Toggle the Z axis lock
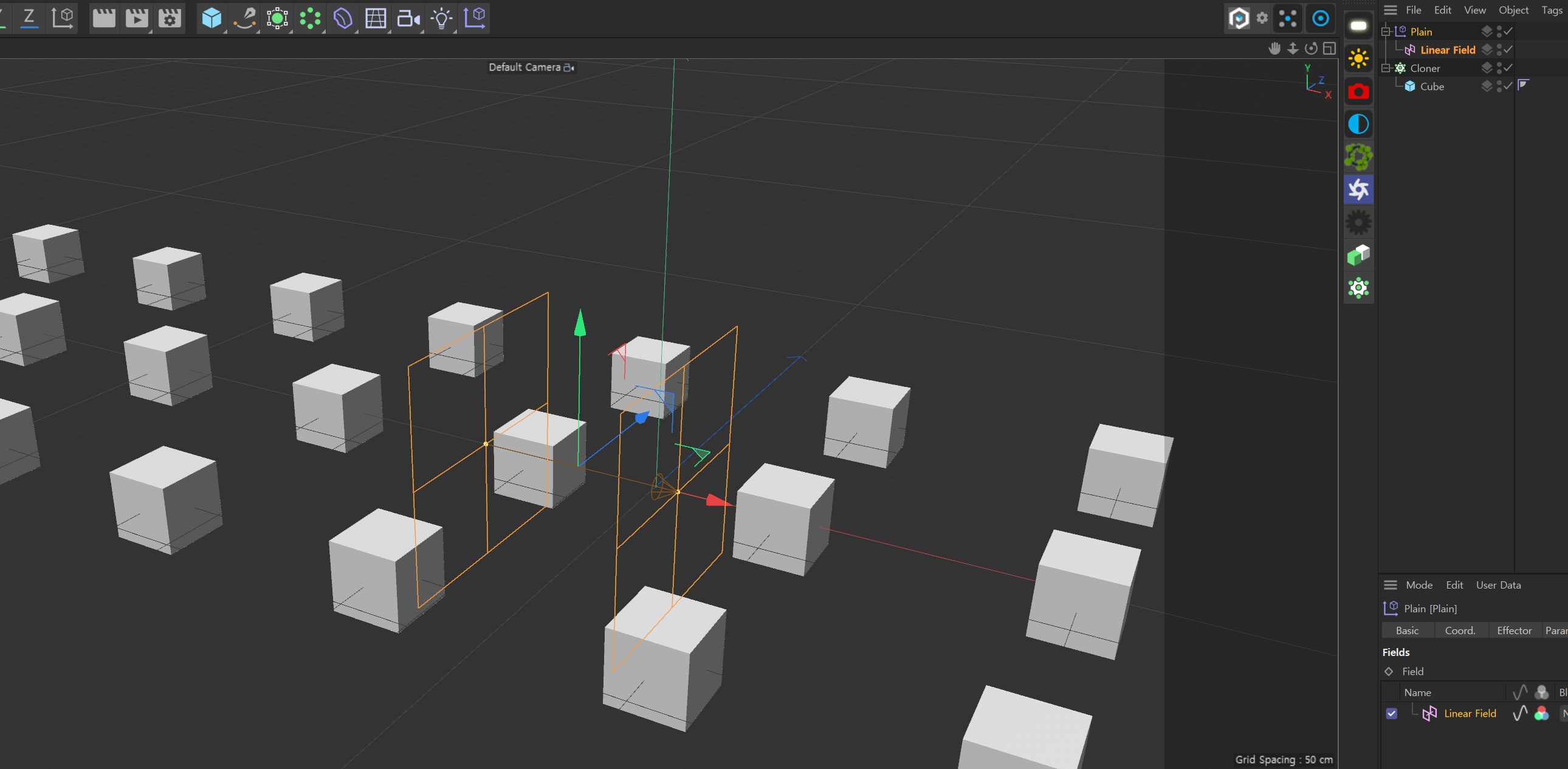Image resolution: width=1568 pixels, height=769 pixels. (x=29, y=17)
